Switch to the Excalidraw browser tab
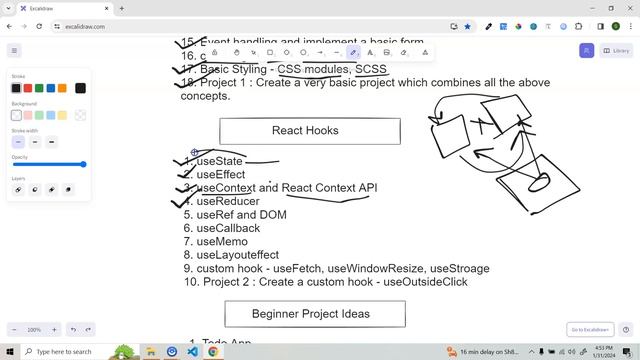 click(65, 9)
